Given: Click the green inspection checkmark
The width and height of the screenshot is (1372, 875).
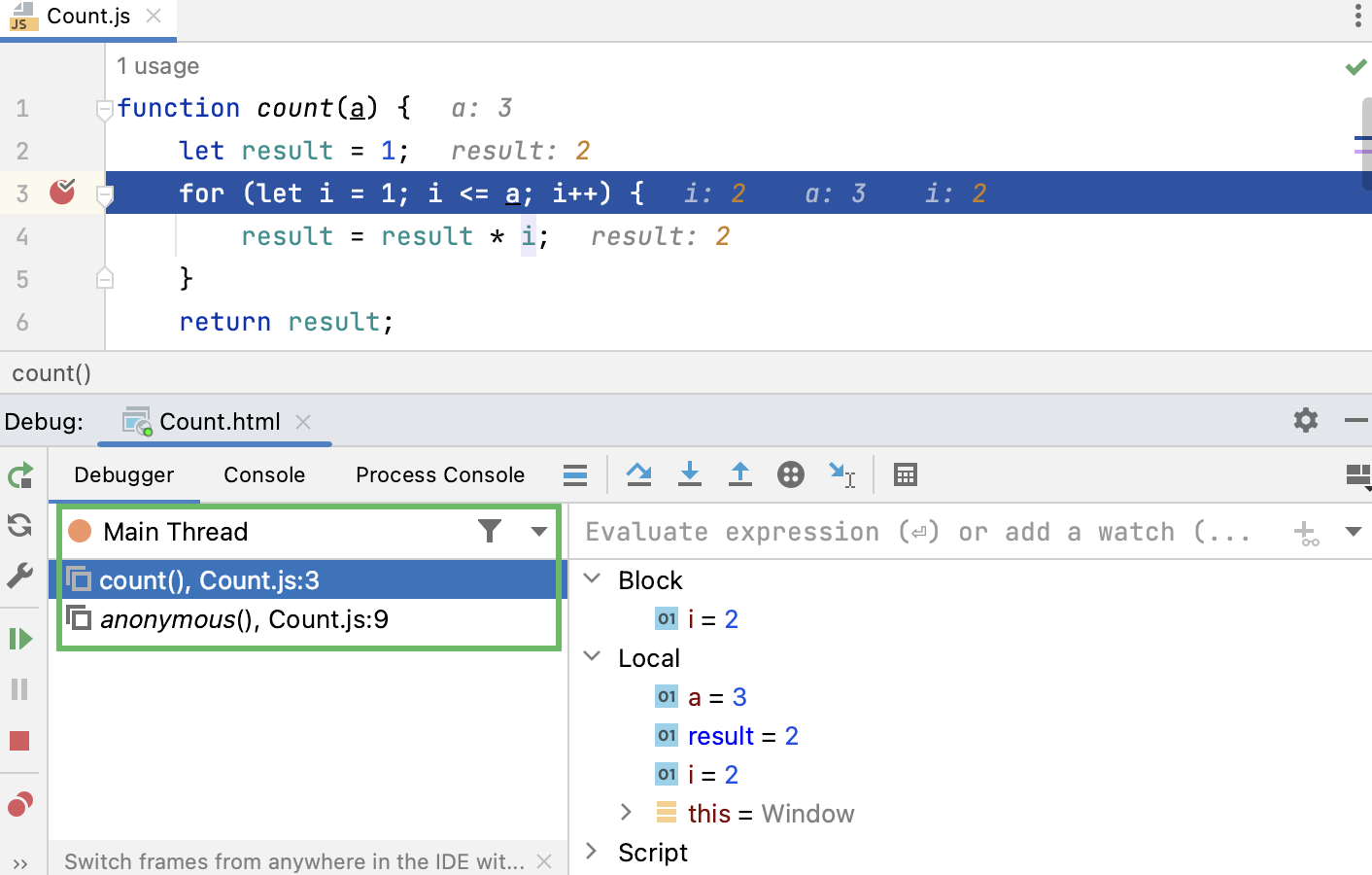Looking at the screenshot, I should pos(1355,67).
